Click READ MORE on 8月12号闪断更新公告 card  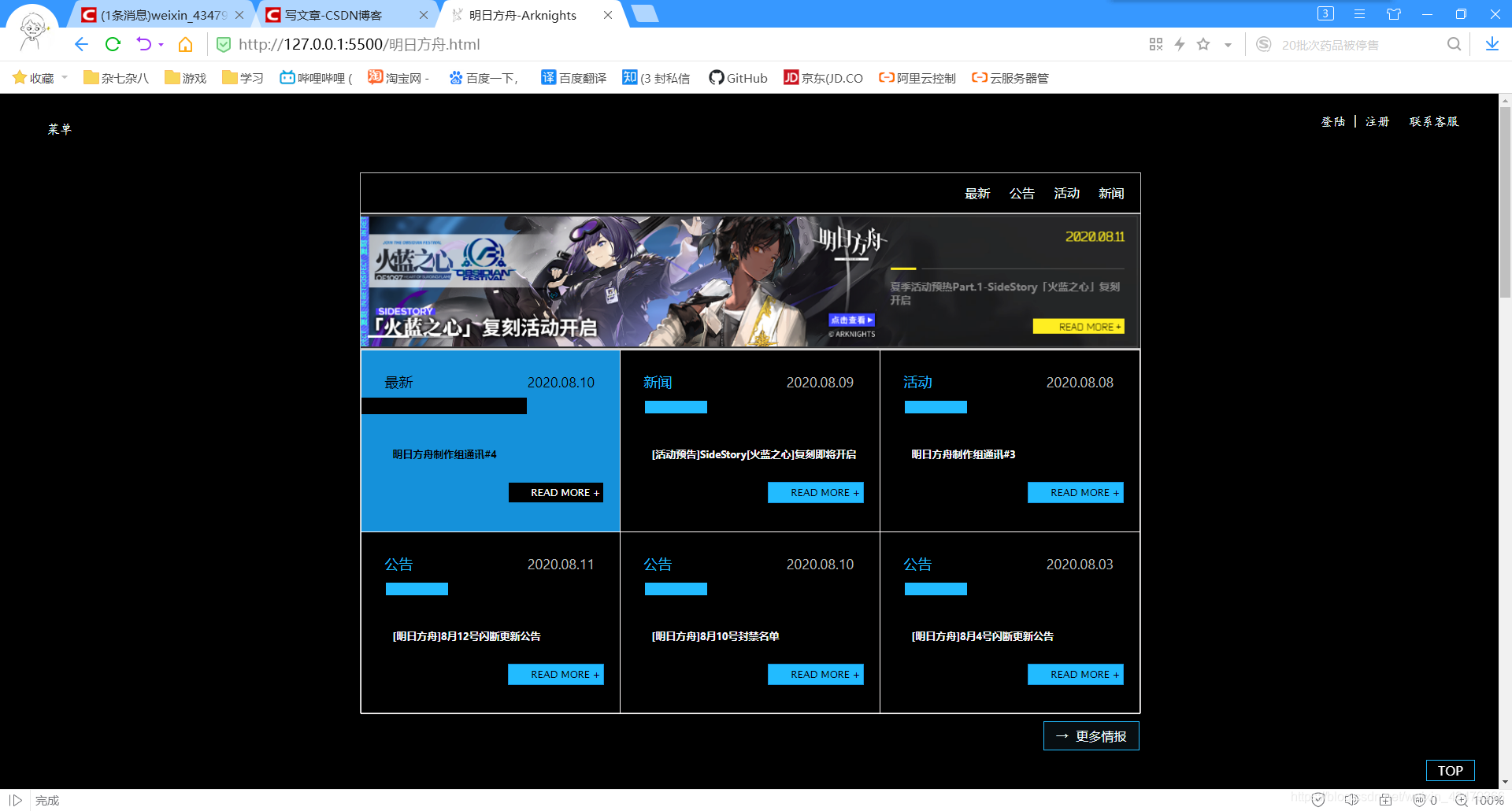click(556, 674)
